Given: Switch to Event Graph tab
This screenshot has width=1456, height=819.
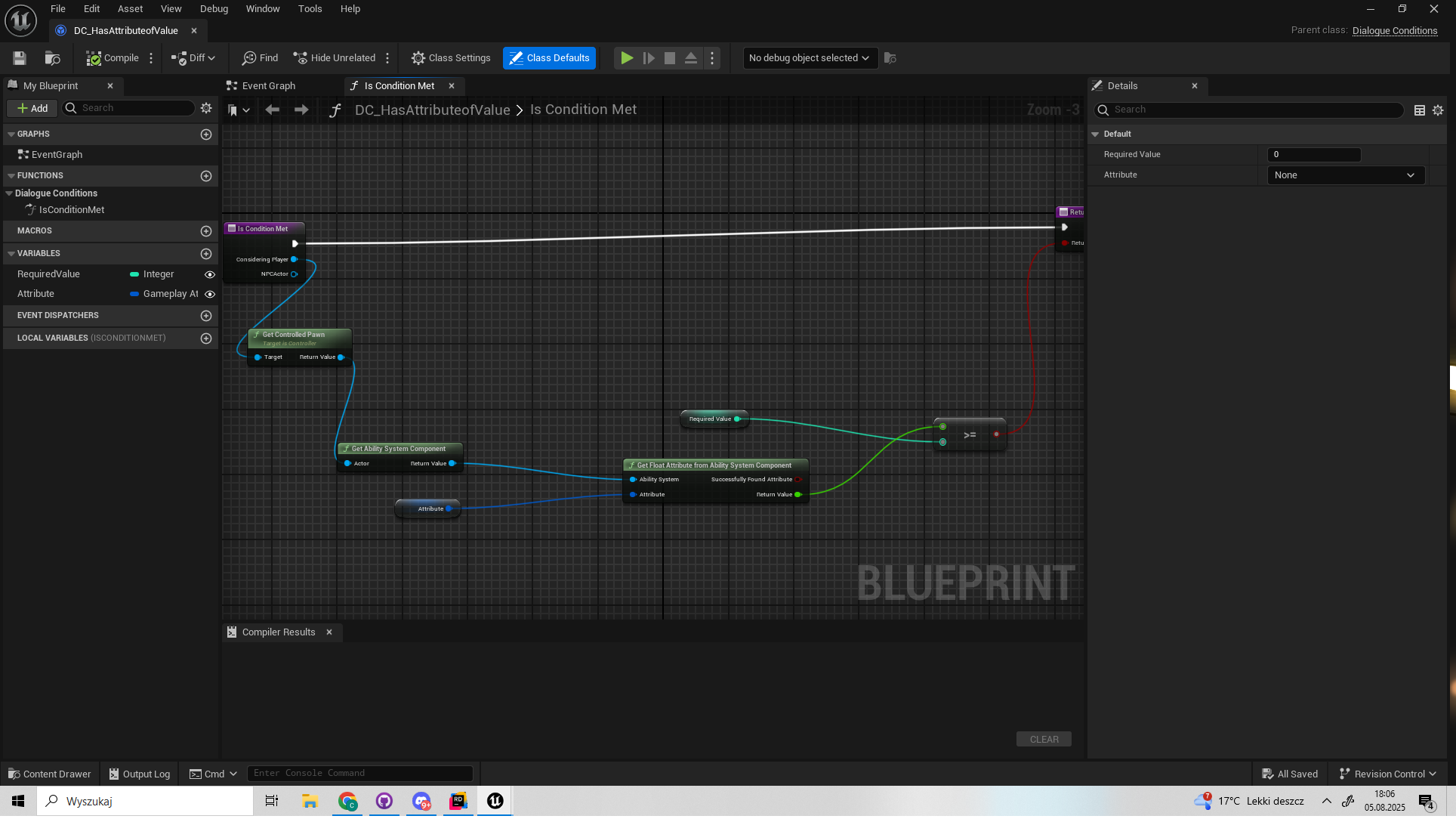Looking at the screenshot, I should [x=268, y=86].
